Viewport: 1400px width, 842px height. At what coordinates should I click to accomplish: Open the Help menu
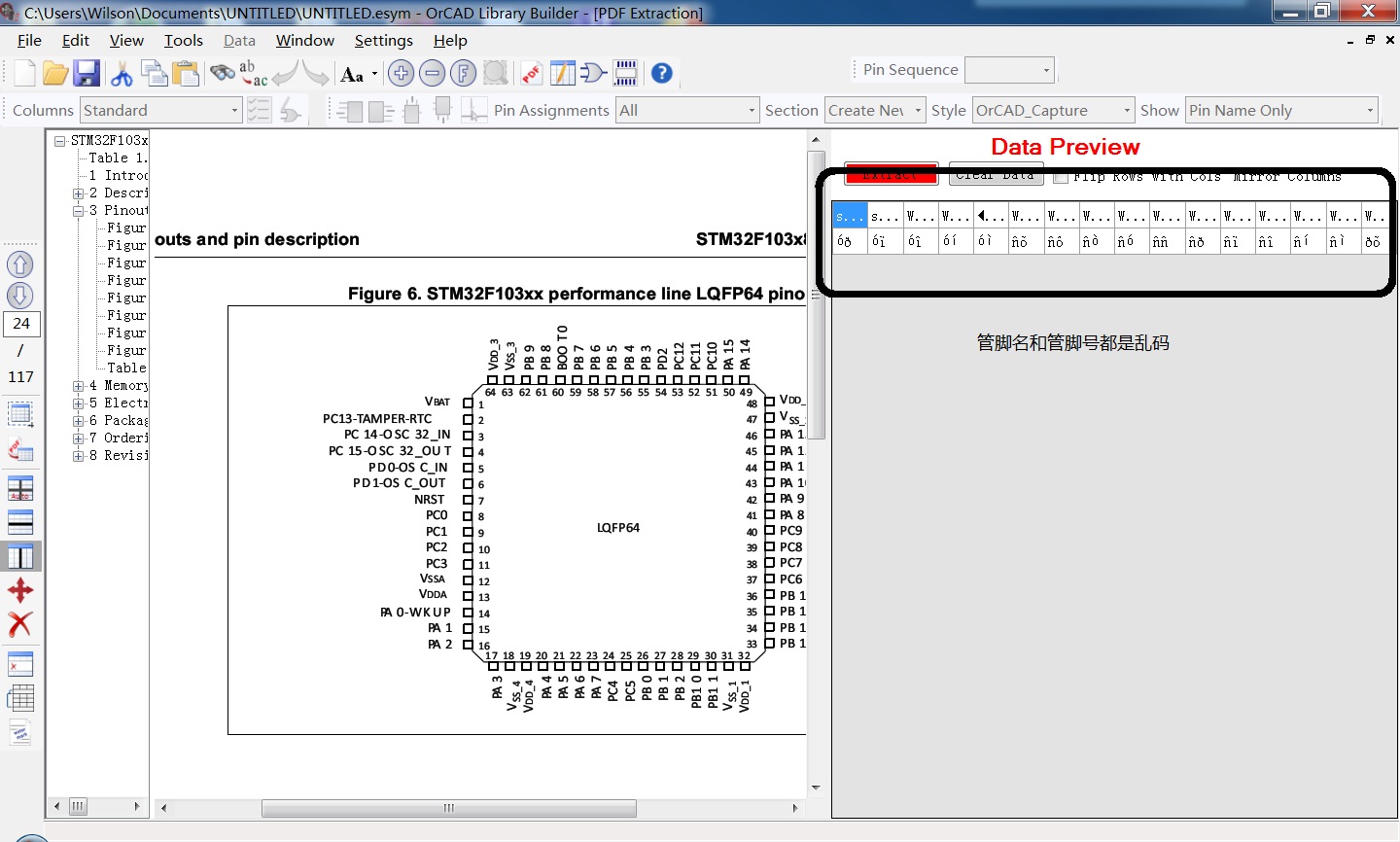click(450, 40)
